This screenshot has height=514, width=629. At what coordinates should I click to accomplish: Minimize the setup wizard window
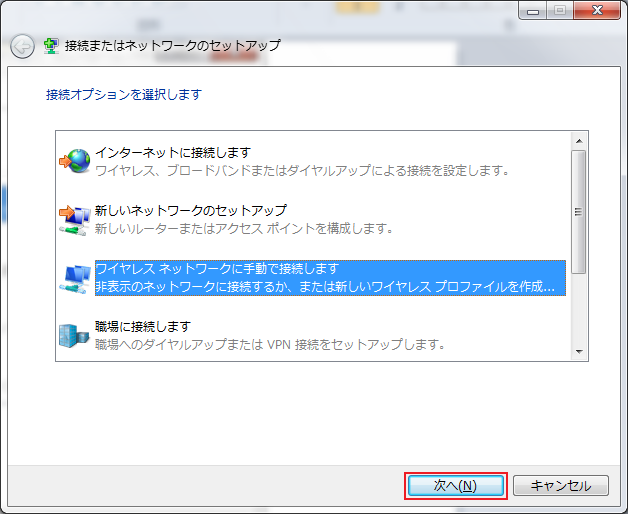[x=534, y=10]
